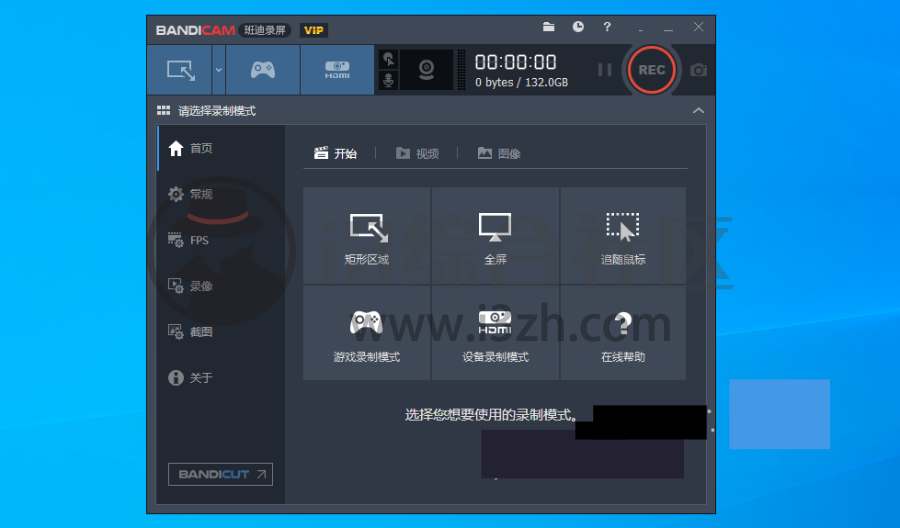Click the 00:00:00 recording timer

515,62
